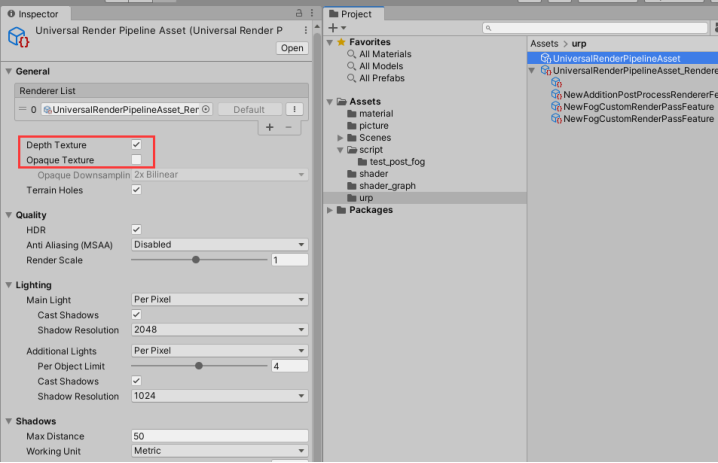The image size is (718, 463).
Task: Click the Inspector lock icon
Action: 299,13
